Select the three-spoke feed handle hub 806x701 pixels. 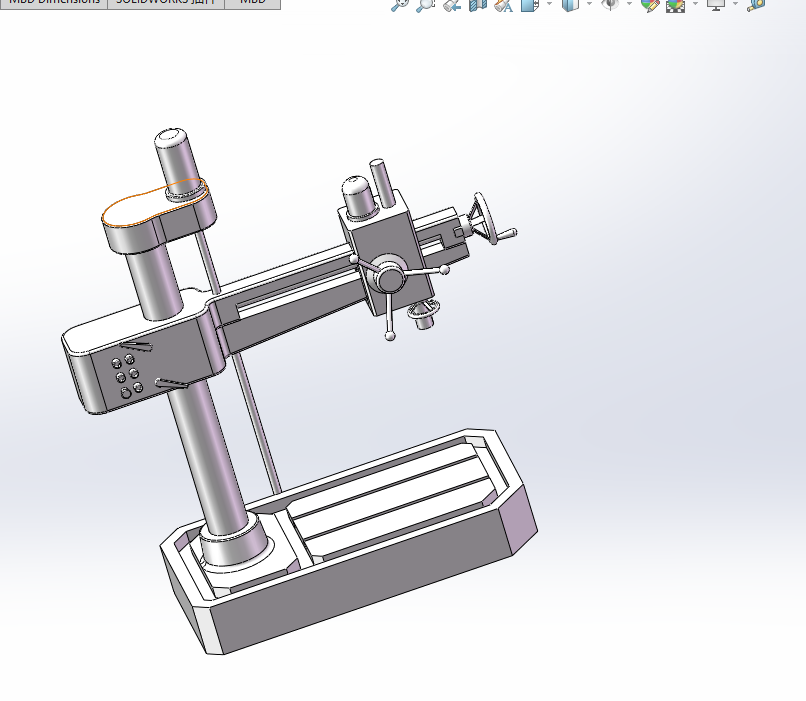[390, 278]
